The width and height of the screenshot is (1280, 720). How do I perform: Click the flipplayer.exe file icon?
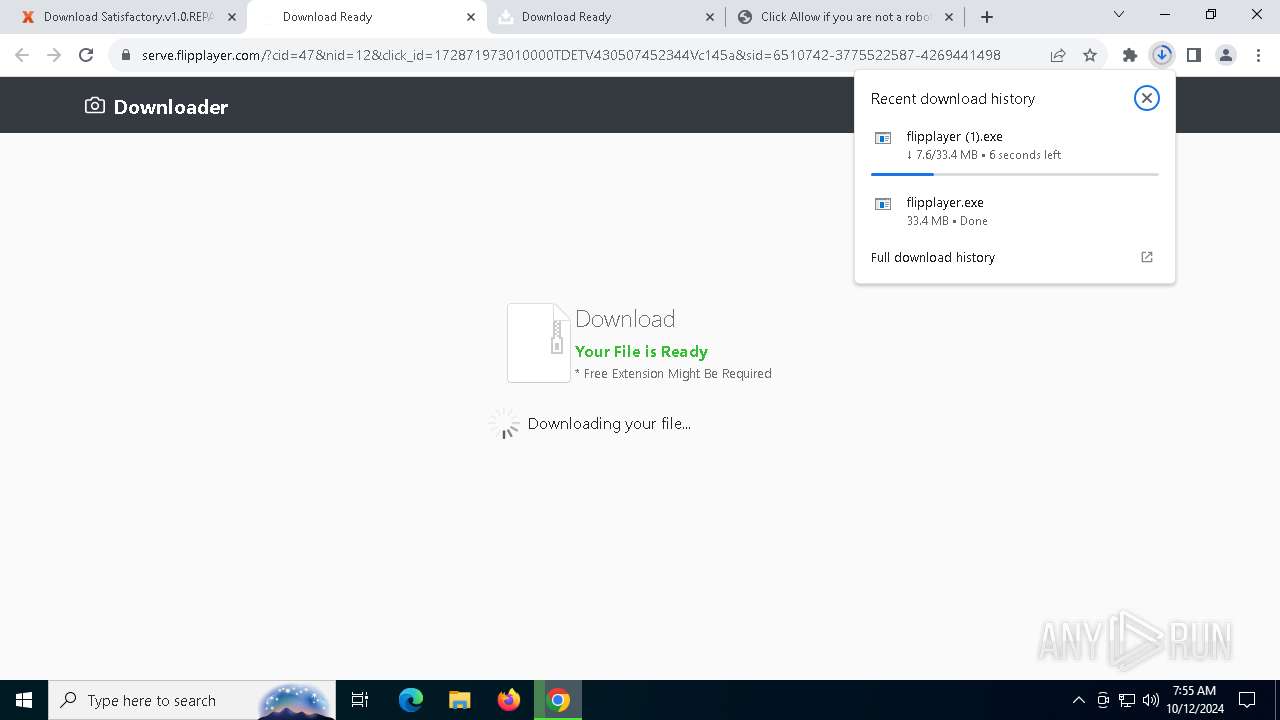coord(883,204)
